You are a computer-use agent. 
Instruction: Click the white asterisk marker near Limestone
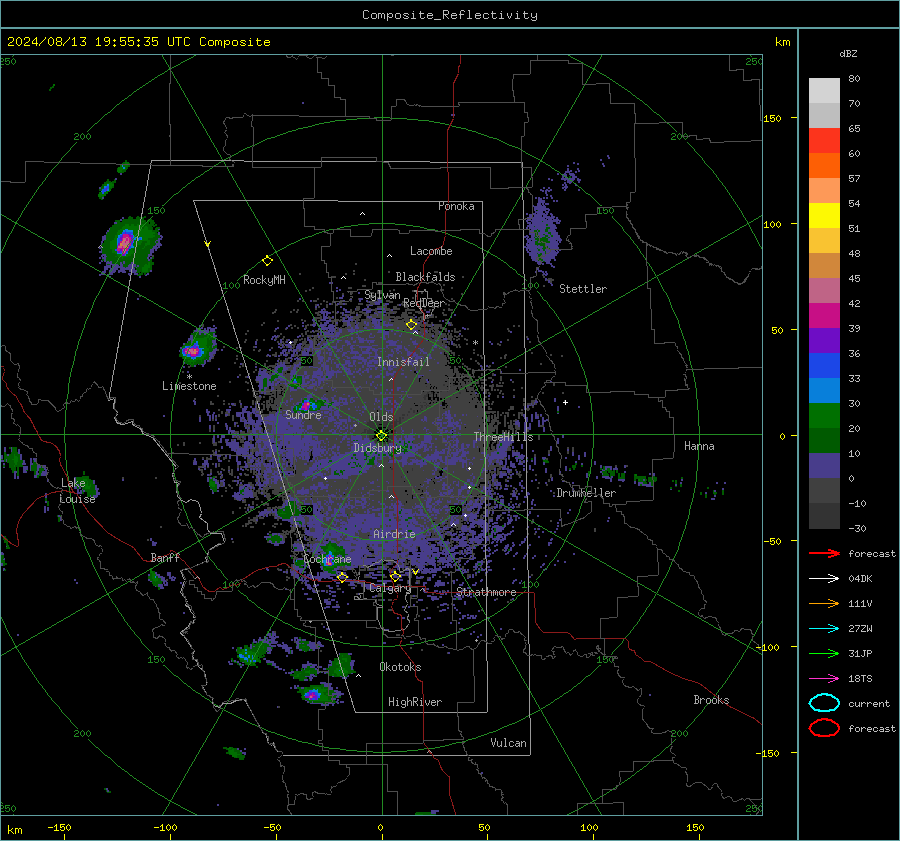point(189,377)
